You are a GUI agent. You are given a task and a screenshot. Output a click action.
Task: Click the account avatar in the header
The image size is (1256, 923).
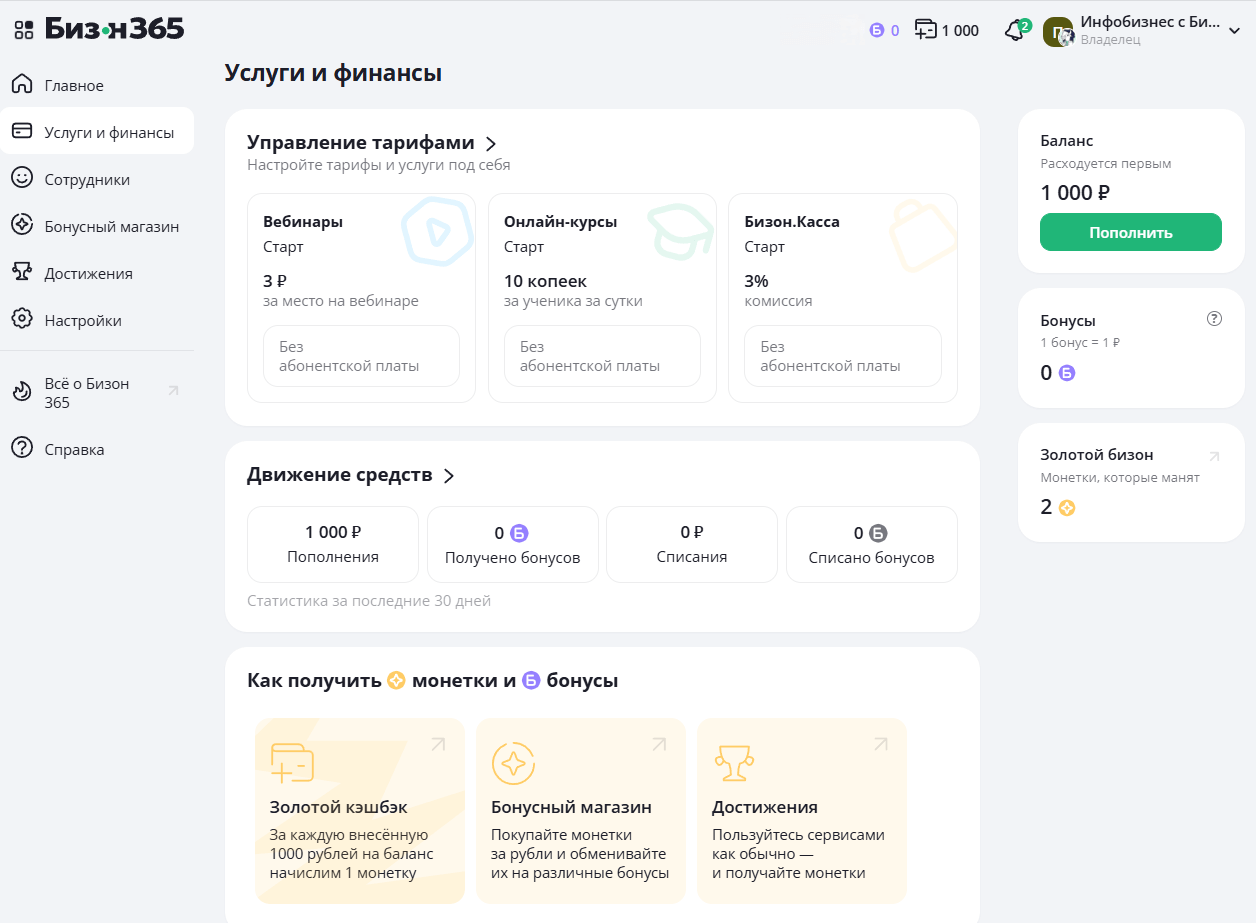tap(1057, 32)
